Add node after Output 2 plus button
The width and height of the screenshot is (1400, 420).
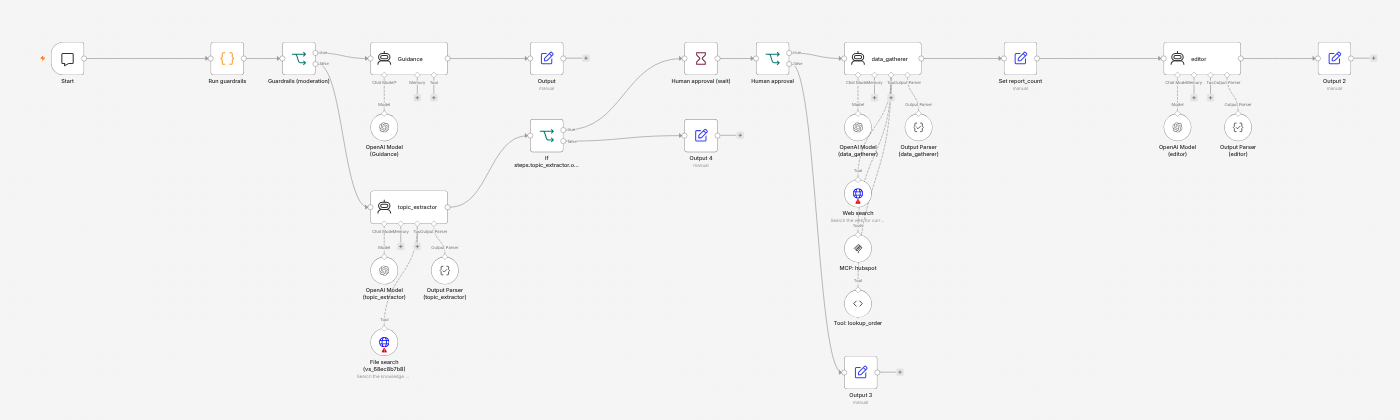1373,58
